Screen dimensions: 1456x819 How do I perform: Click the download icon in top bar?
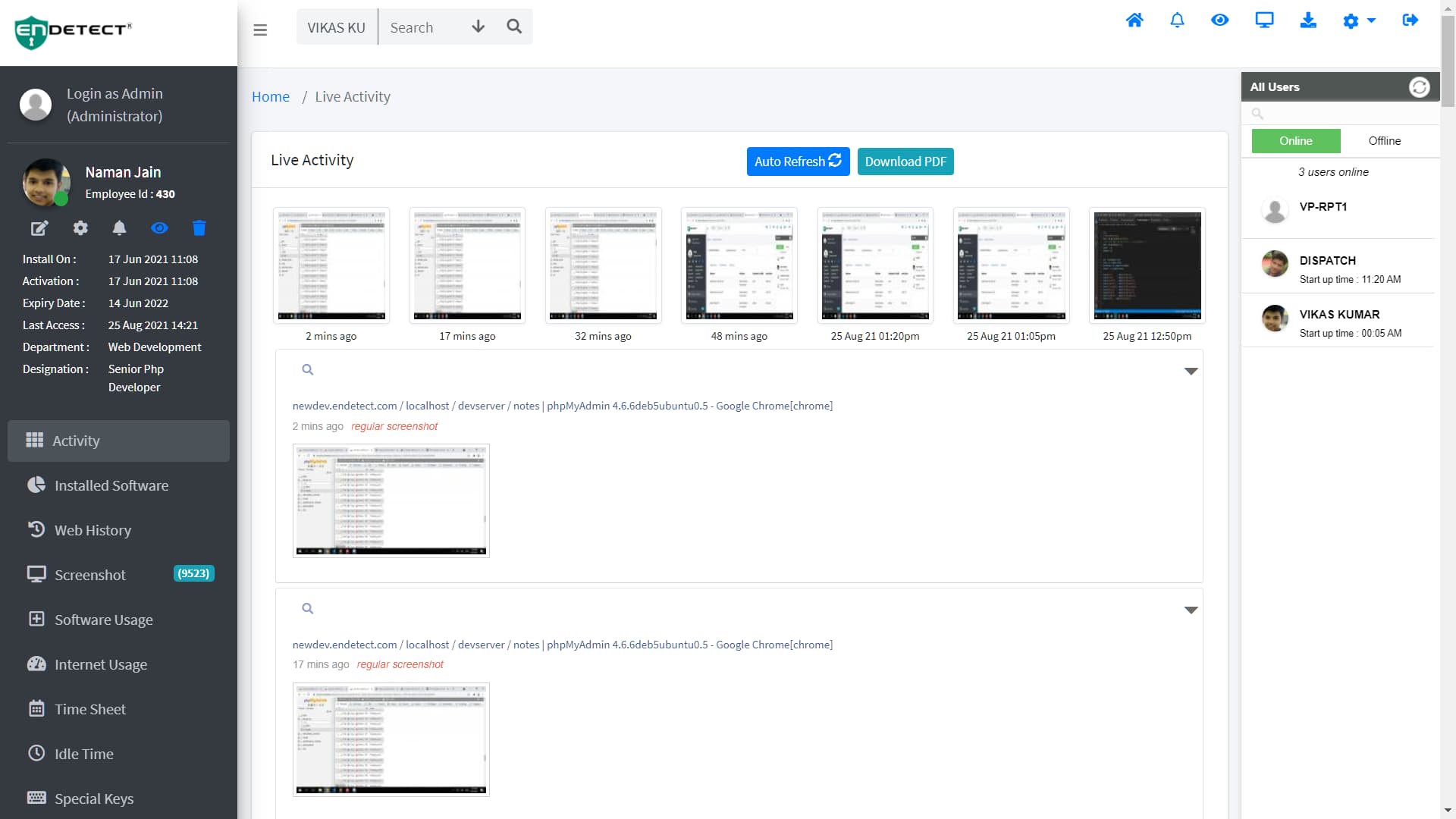1308,20
